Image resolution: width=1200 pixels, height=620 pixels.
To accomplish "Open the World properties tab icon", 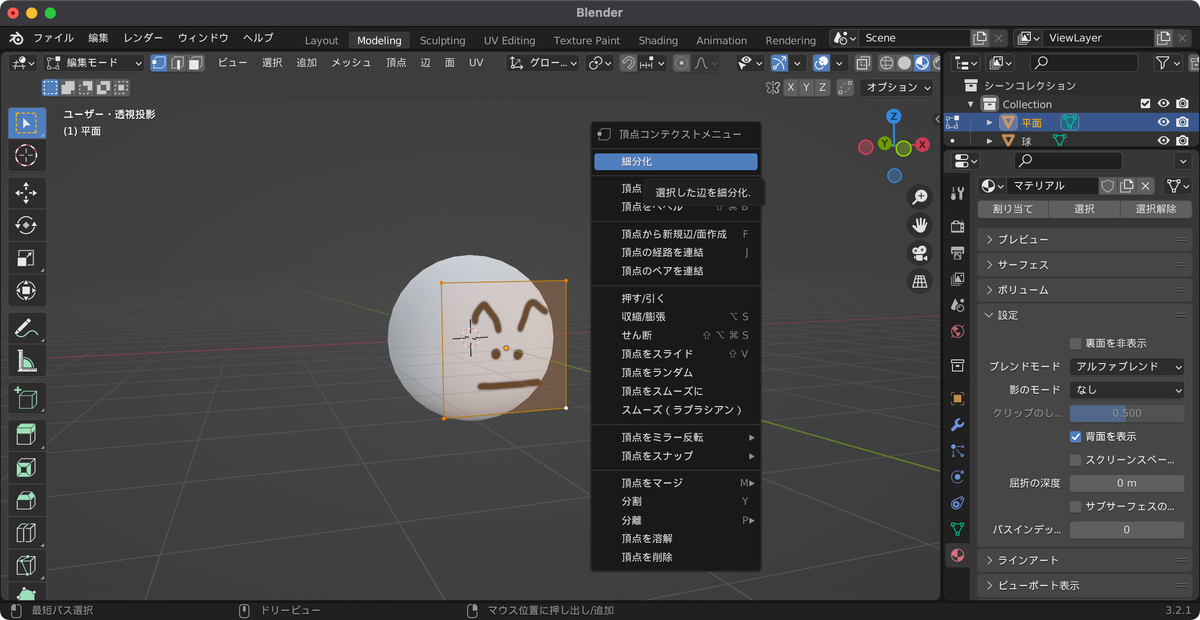I will (x=958, y=331).
